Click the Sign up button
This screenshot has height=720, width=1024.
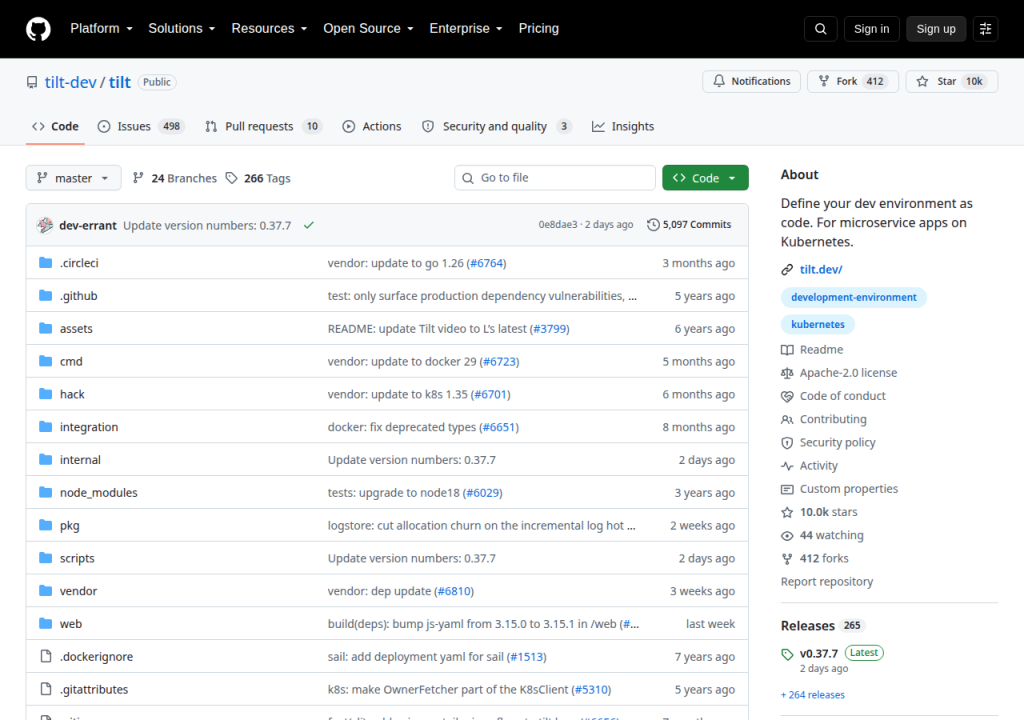(x=936, y=29)
